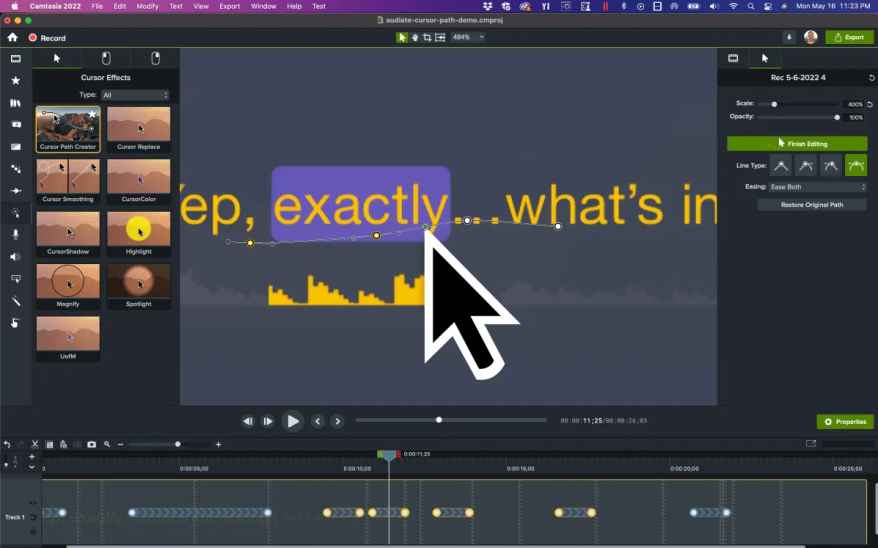Open the canvas zoom percentage dropdown
The image size is (878, 548).
[467, 37]
